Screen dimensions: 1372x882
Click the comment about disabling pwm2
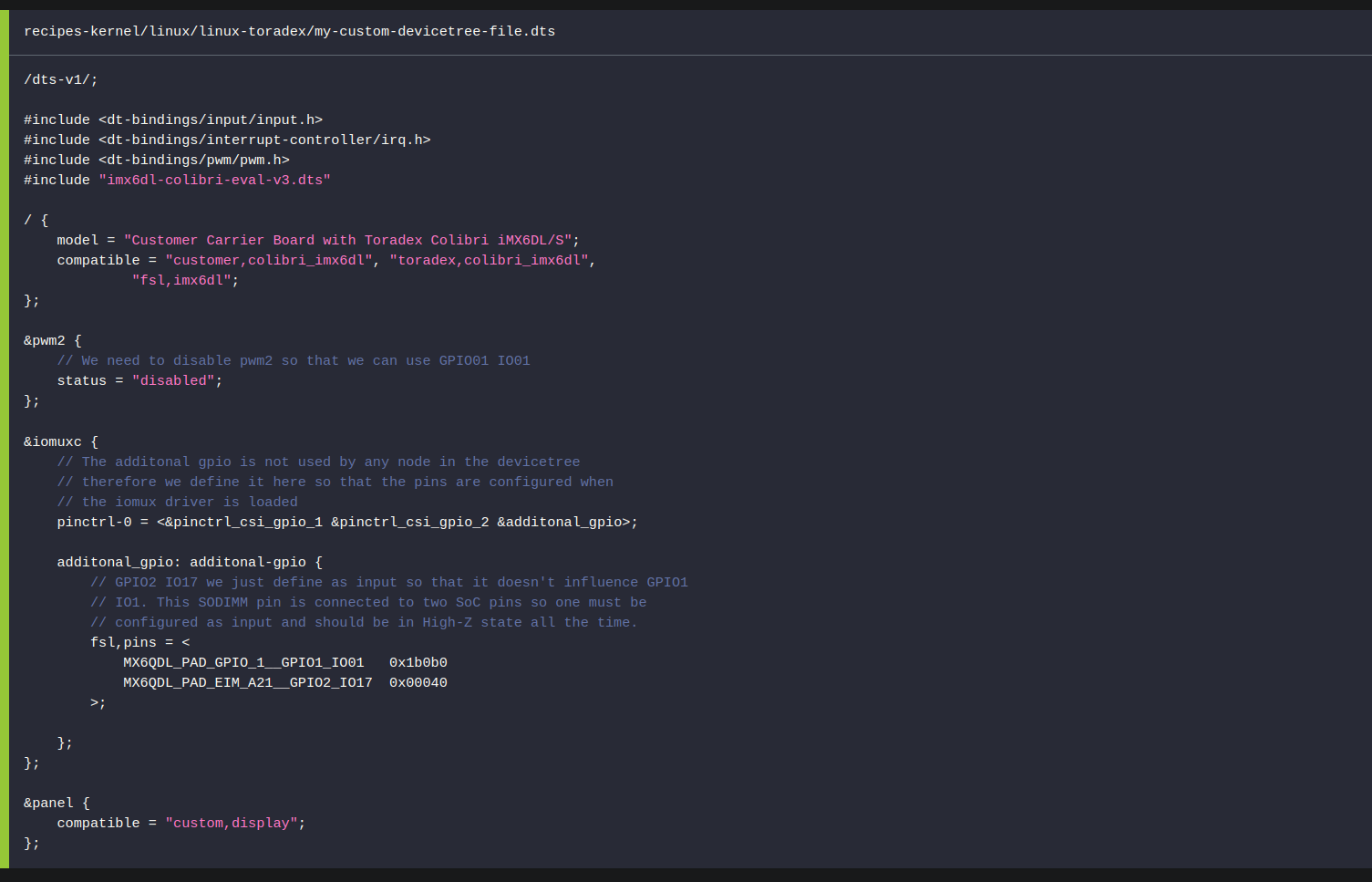coord(294,361)
